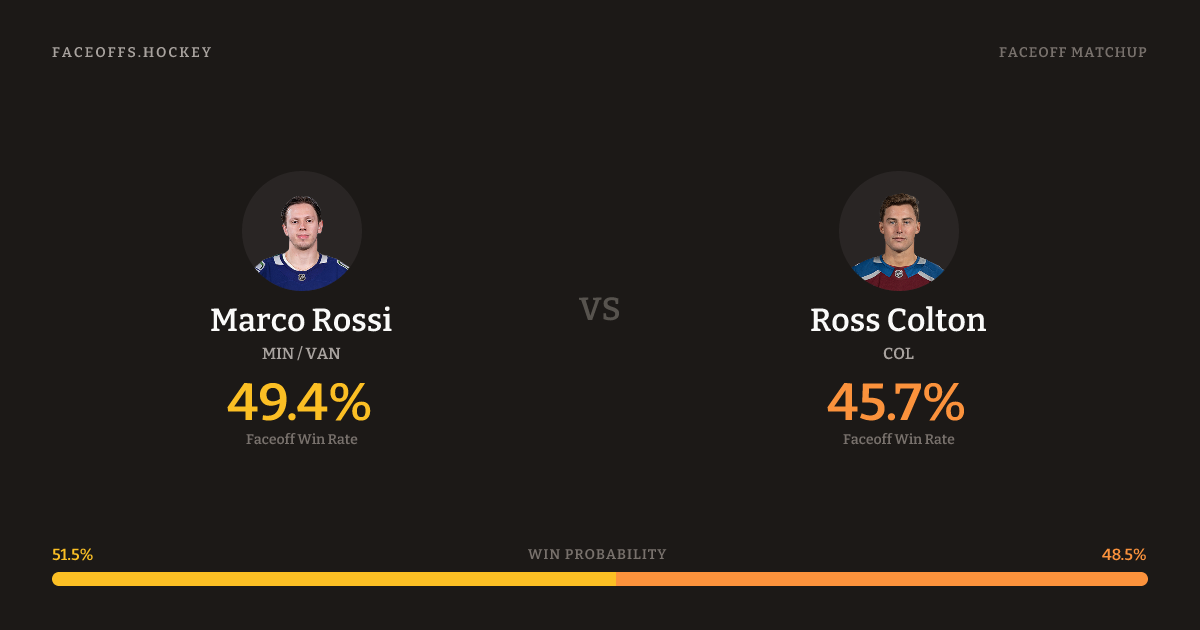This screenshot has width=1200, height=630.
Task: Click the COL team label
Action: (898, 354)
